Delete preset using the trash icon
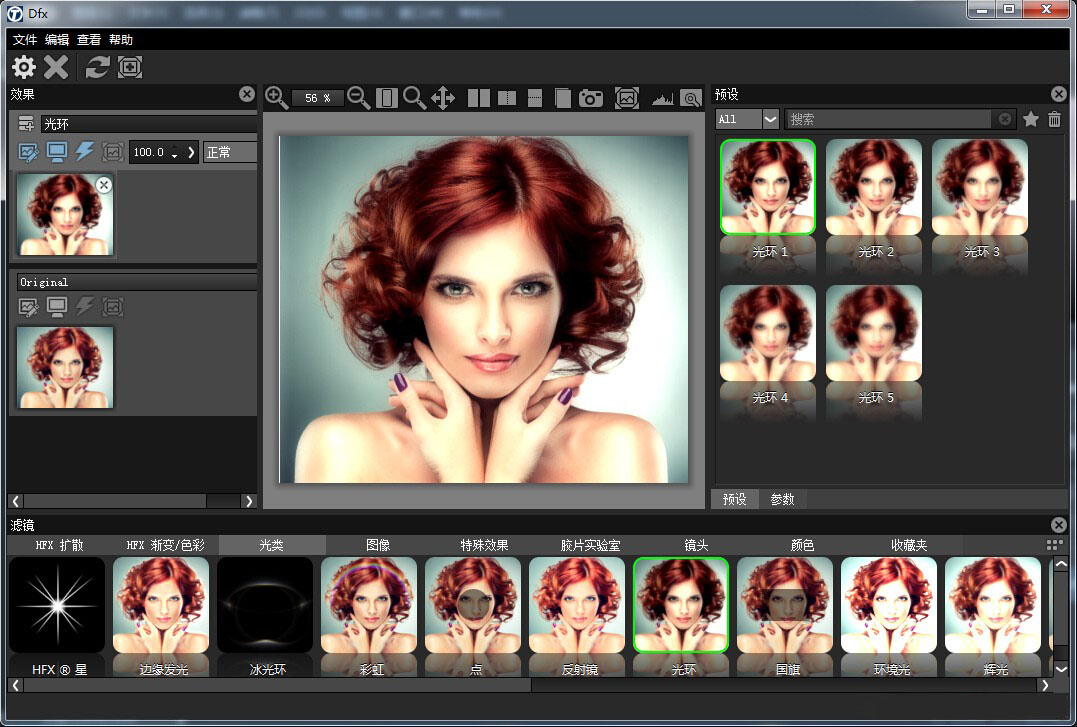The width and height of the screenshot is (1077, 727). pos(1054,119)
